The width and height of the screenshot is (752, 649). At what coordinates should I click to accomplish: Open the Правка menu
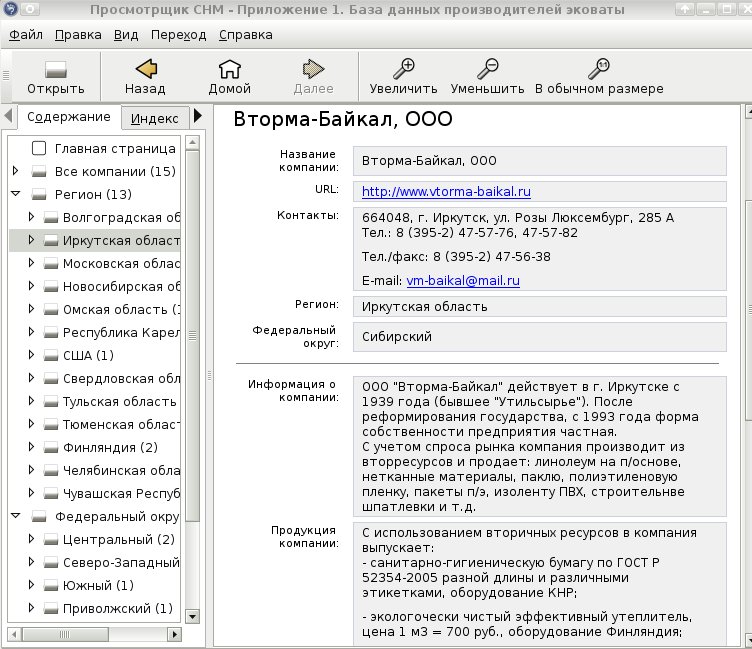(78, 35)
